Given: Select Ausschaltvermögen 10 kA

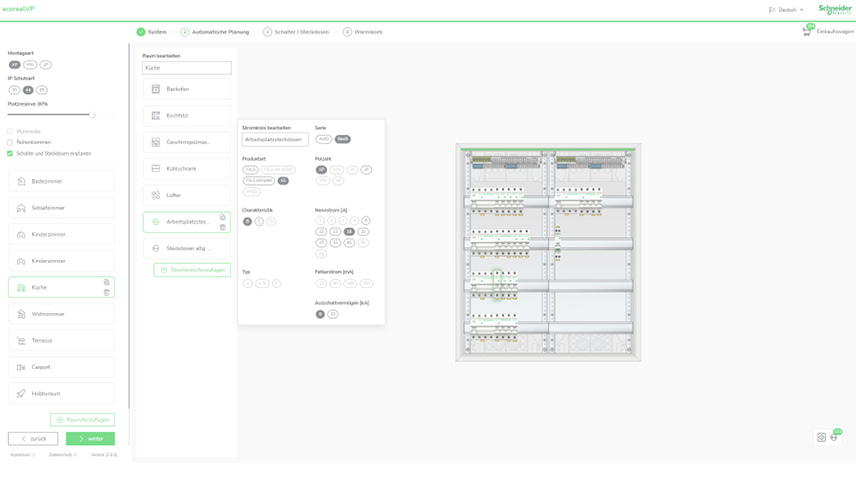Looking at the screenshot, I should [332, 314].
